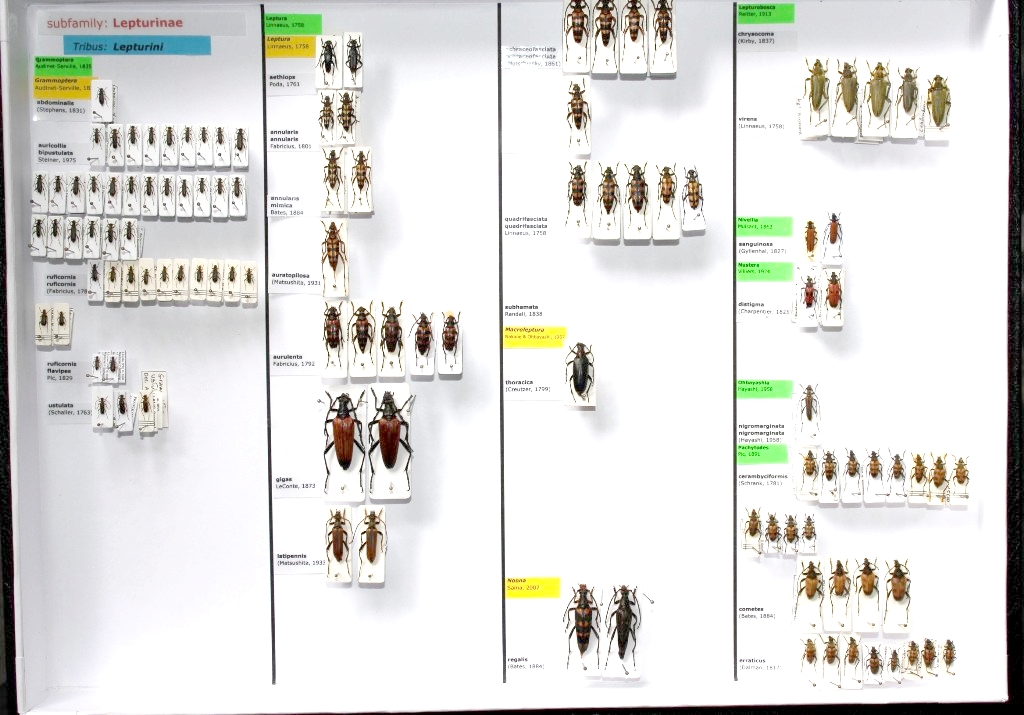Image resolution: width=1024 pixels, height=715 pixels.
Task: Click the 'subfamily: Lepturinae' header label
Action: 115,23
